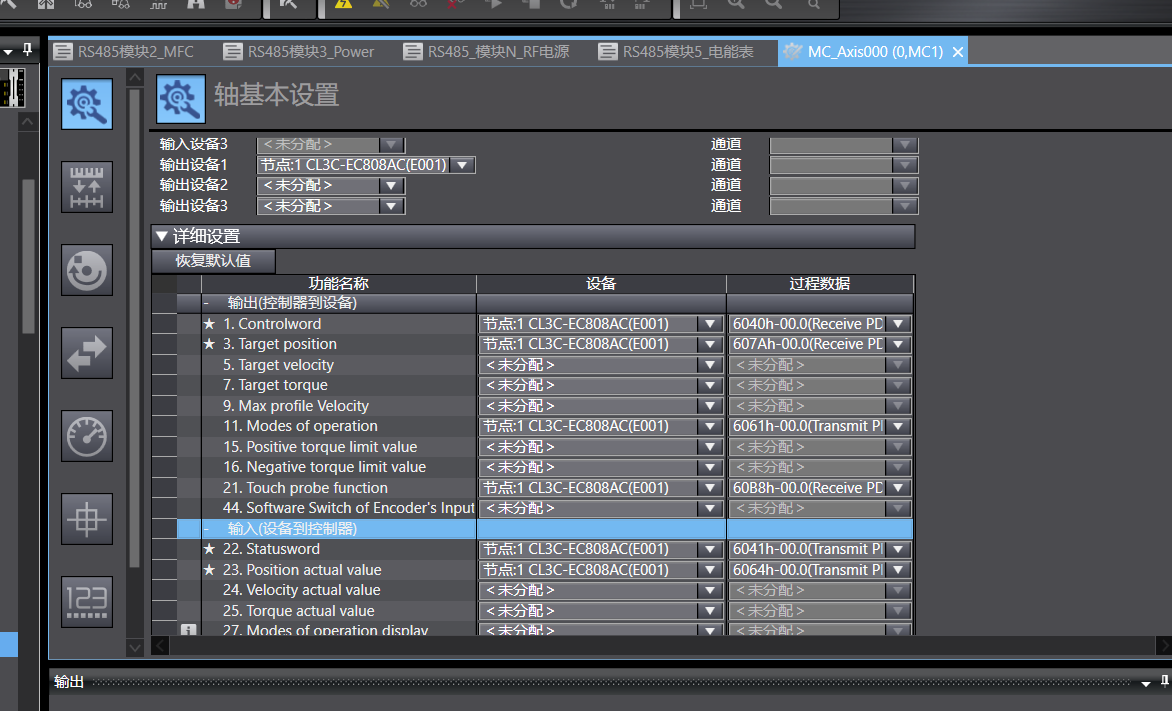
Task: Open the Operation Settings rotary icon
Action: tap(87, 270)
